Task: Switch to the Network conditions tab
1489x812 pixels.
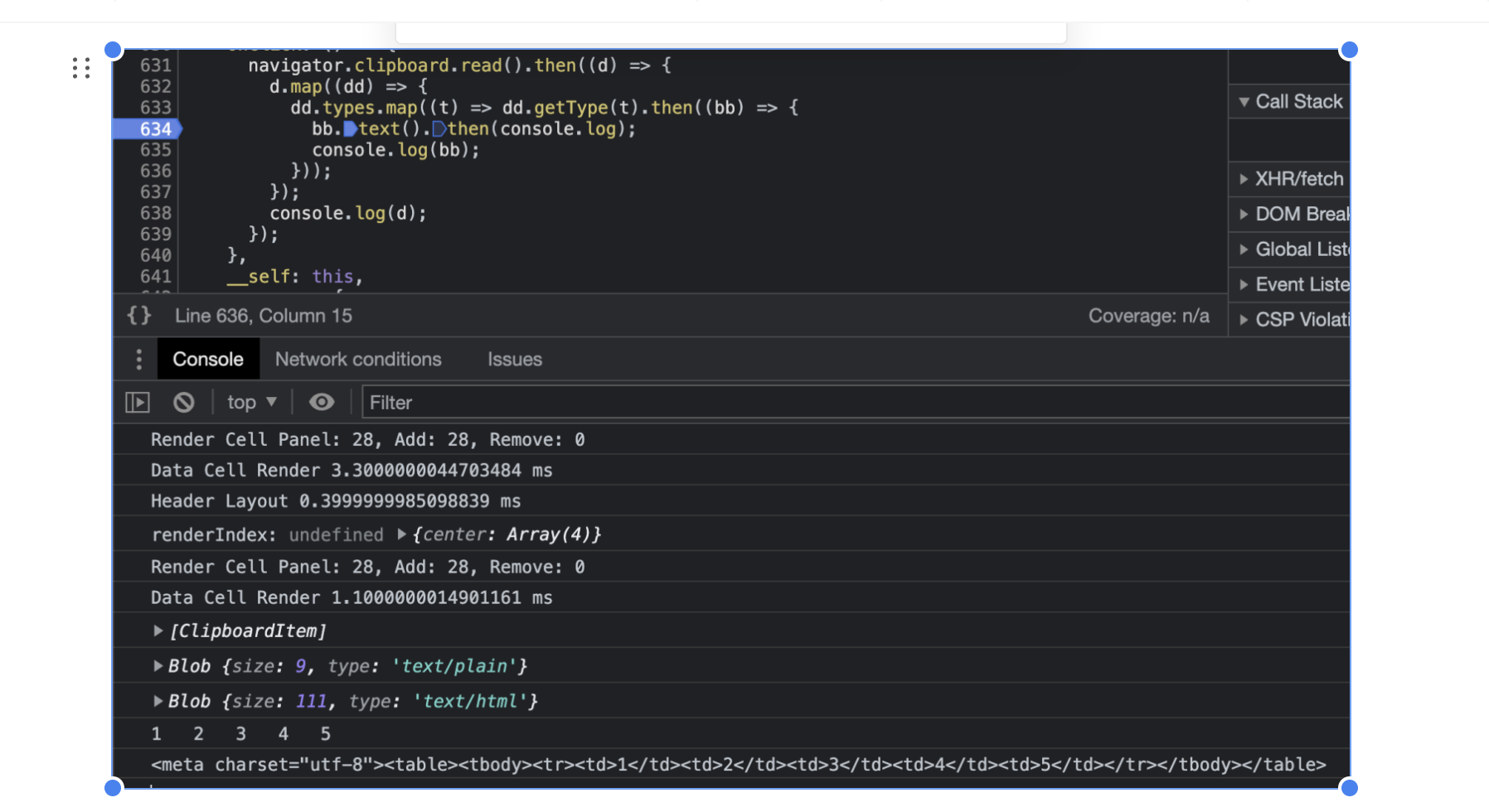Action: (x=358, y=359)
